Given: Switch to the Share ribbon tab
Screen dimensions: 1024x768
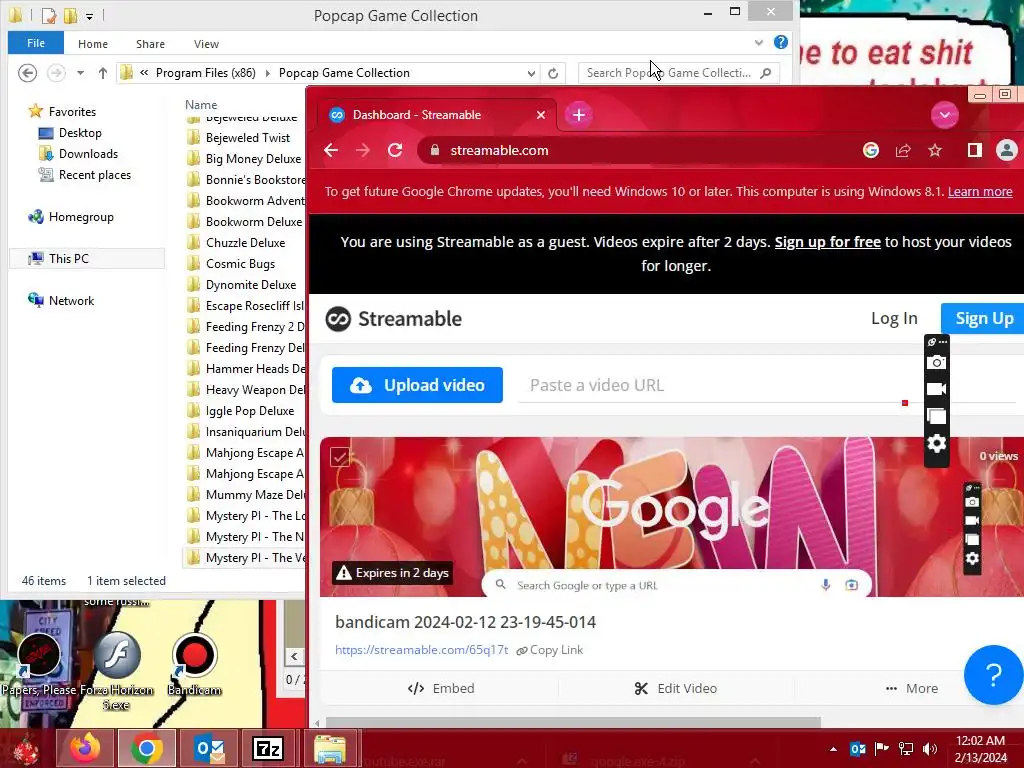Looking at the screenshot, I should pos(150,44).
